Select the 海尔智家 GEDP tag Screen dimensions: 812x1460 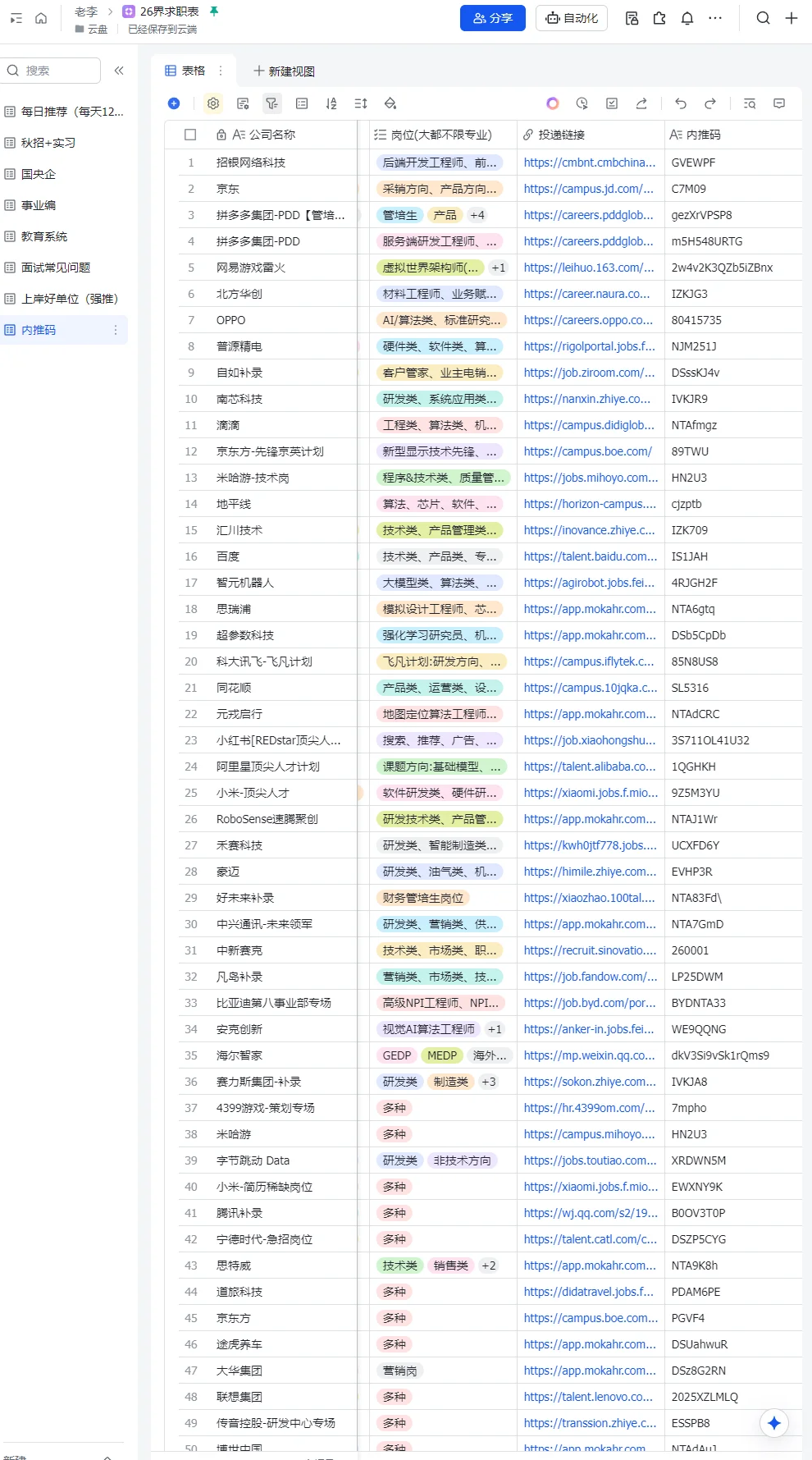tap(397, 1055)
